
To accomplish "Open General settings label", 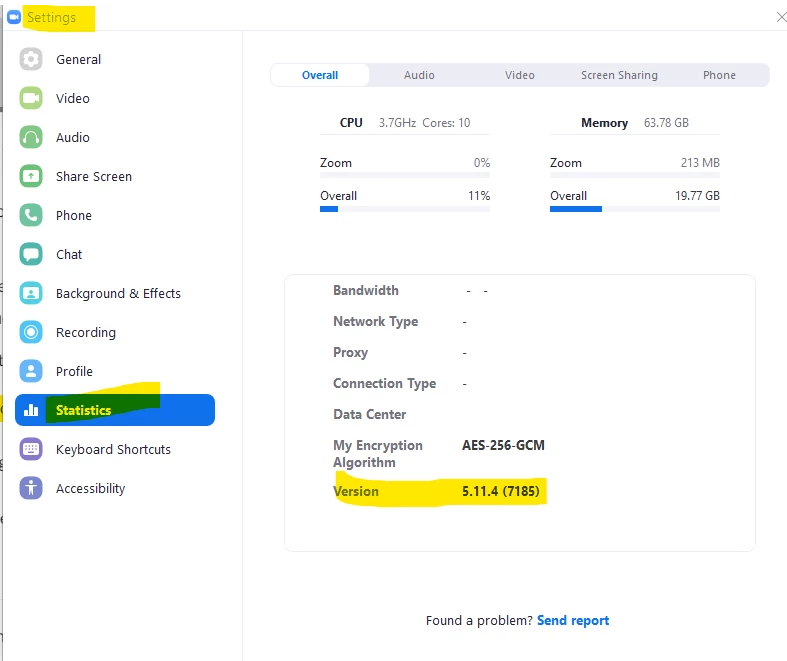I will click(78, 59).
